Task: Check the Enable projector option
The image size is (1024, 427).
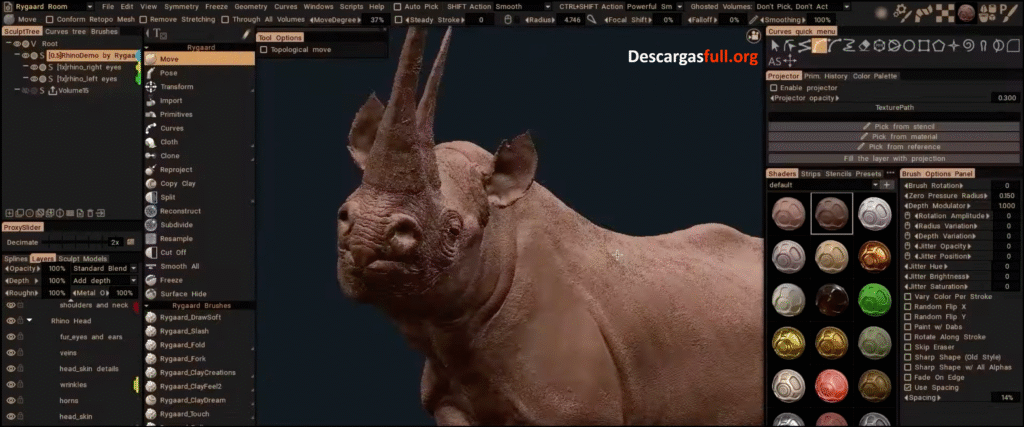Action: click(773, 88)
